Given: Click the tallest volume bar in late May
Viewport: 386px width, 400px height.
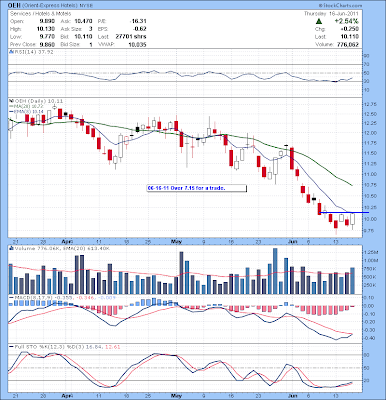Looking at the screenshot, I should [x=275, y=271].
